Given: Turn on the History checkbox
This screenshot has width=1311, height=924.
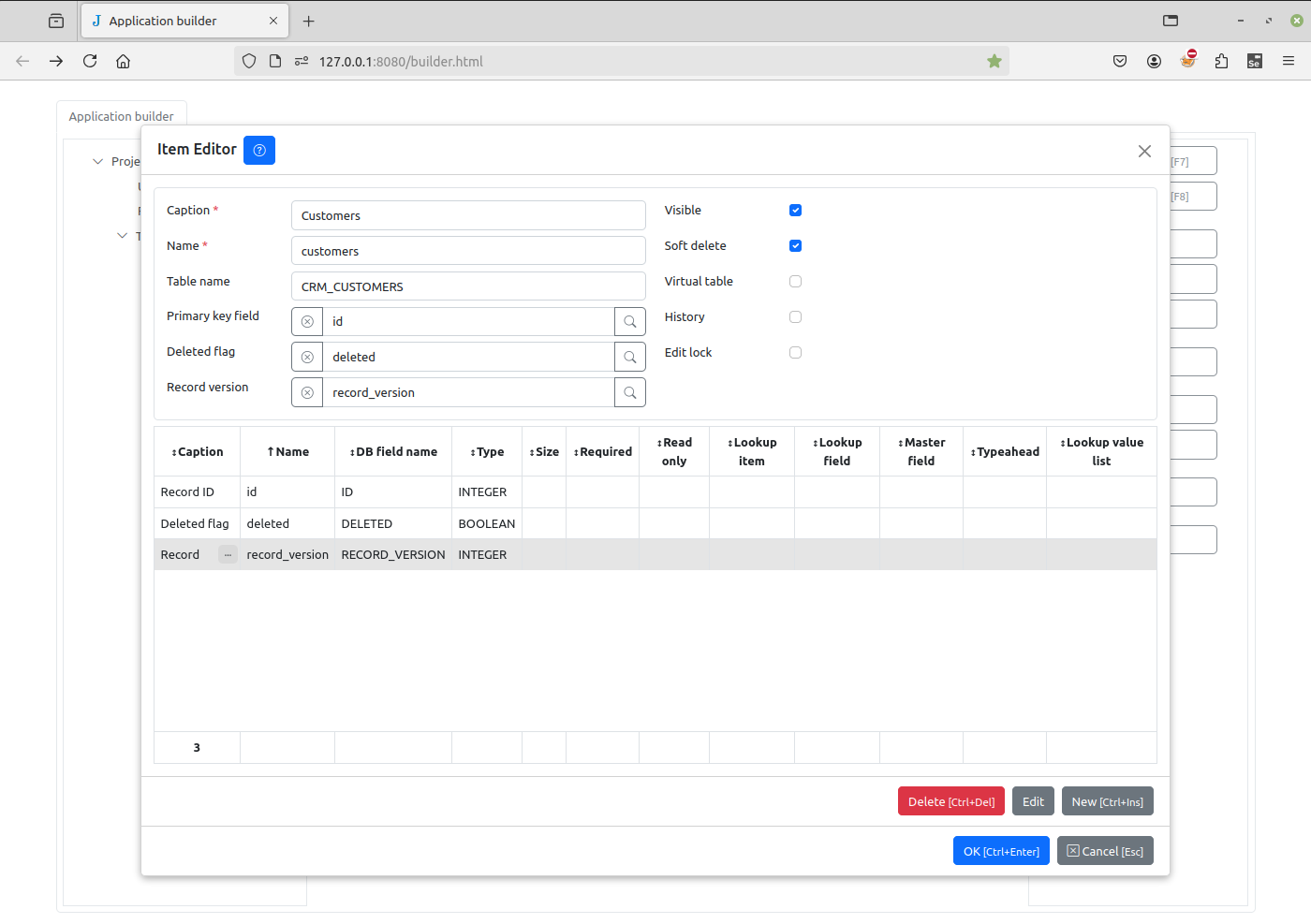Looking at the screenshot, I should coord(795,317).
